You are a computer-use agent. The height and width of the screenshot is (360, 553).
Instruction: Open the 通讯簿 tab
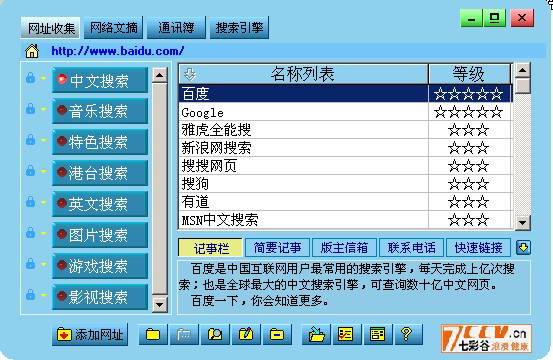[x=176, y=28]
